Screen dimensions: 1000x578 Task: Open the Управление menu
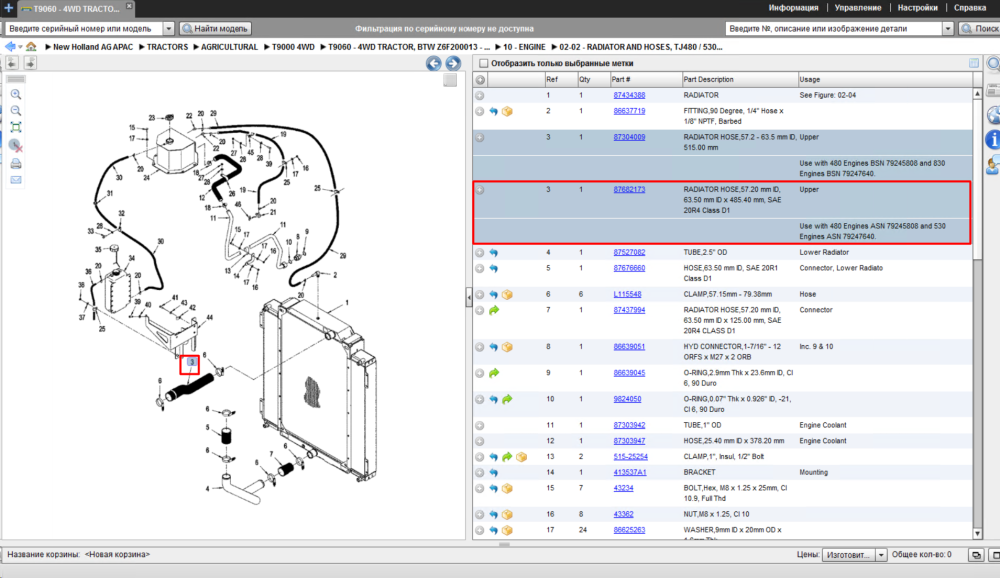click(858, 8)
